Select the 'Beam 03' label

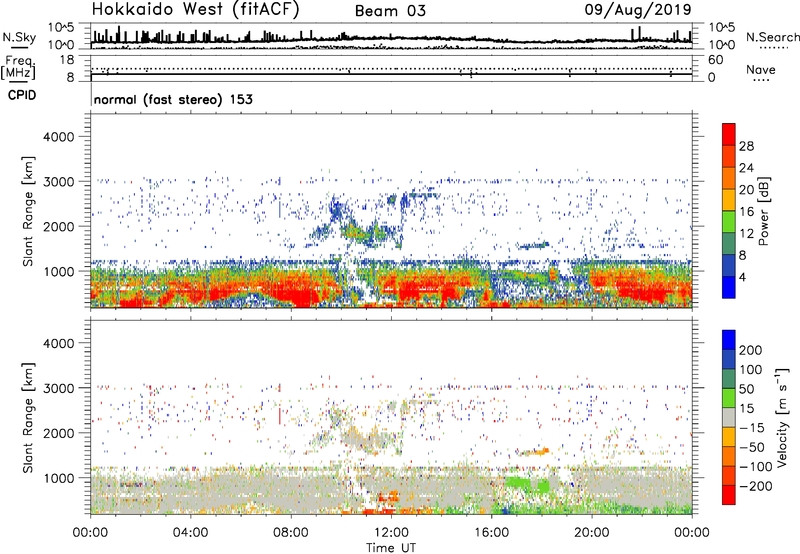coord(390,11)
